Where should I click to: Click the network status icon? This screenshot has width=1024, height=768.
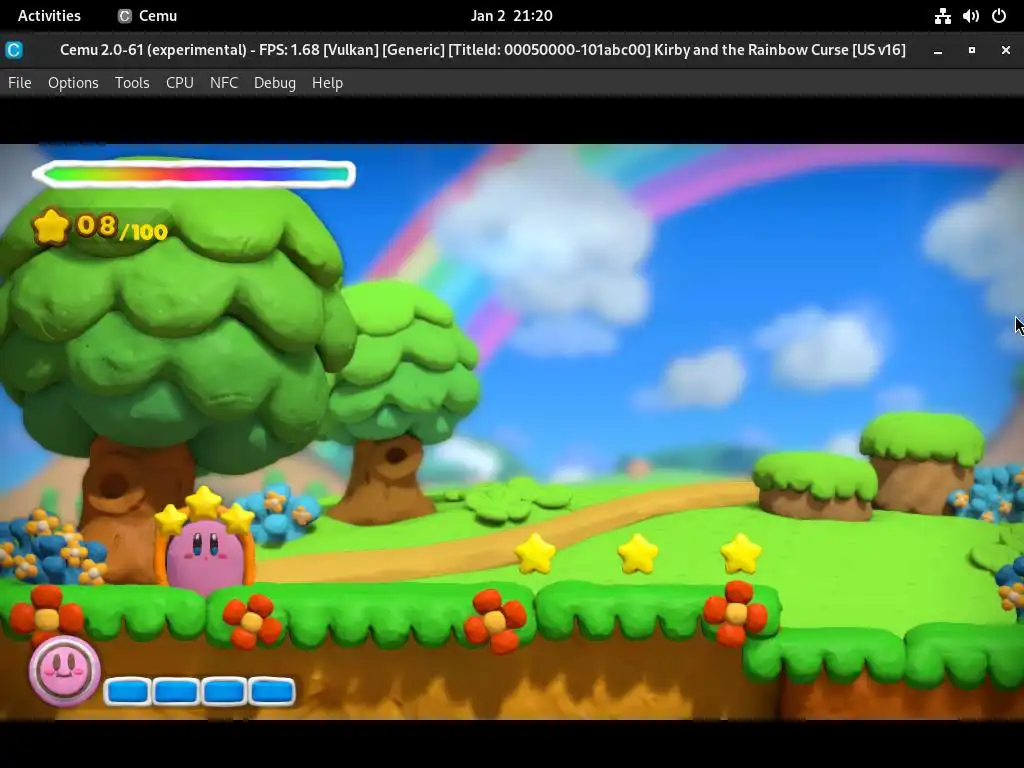pyautogui.click(x=942, y=16)
